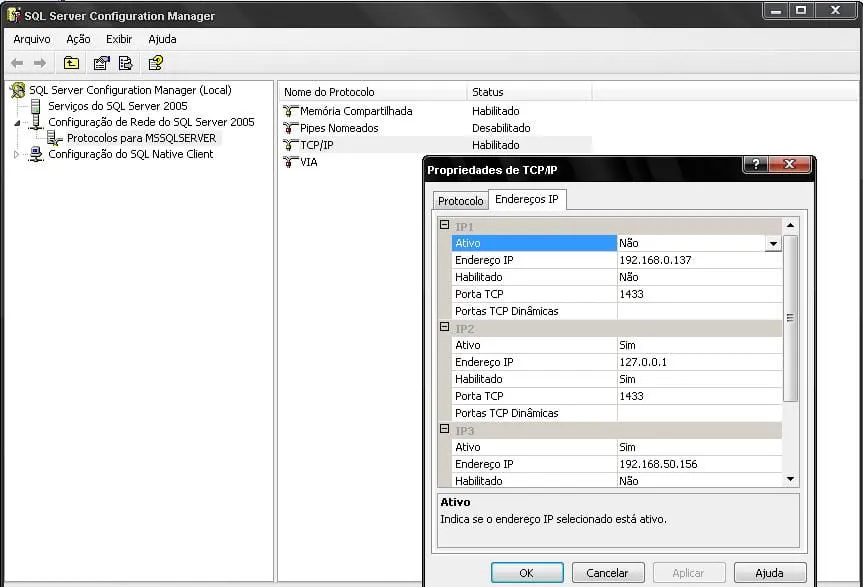
Task: Open the Exibir menu
Action: pos(119,39)
